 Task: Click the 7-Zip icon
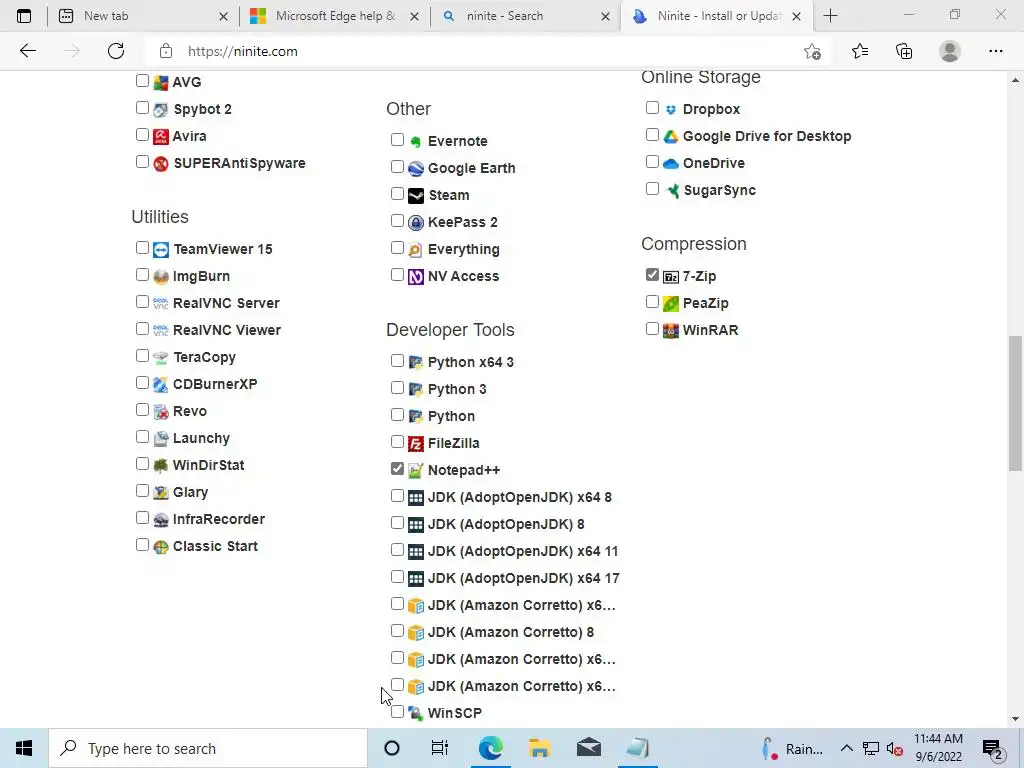click(x=671, y=277)
